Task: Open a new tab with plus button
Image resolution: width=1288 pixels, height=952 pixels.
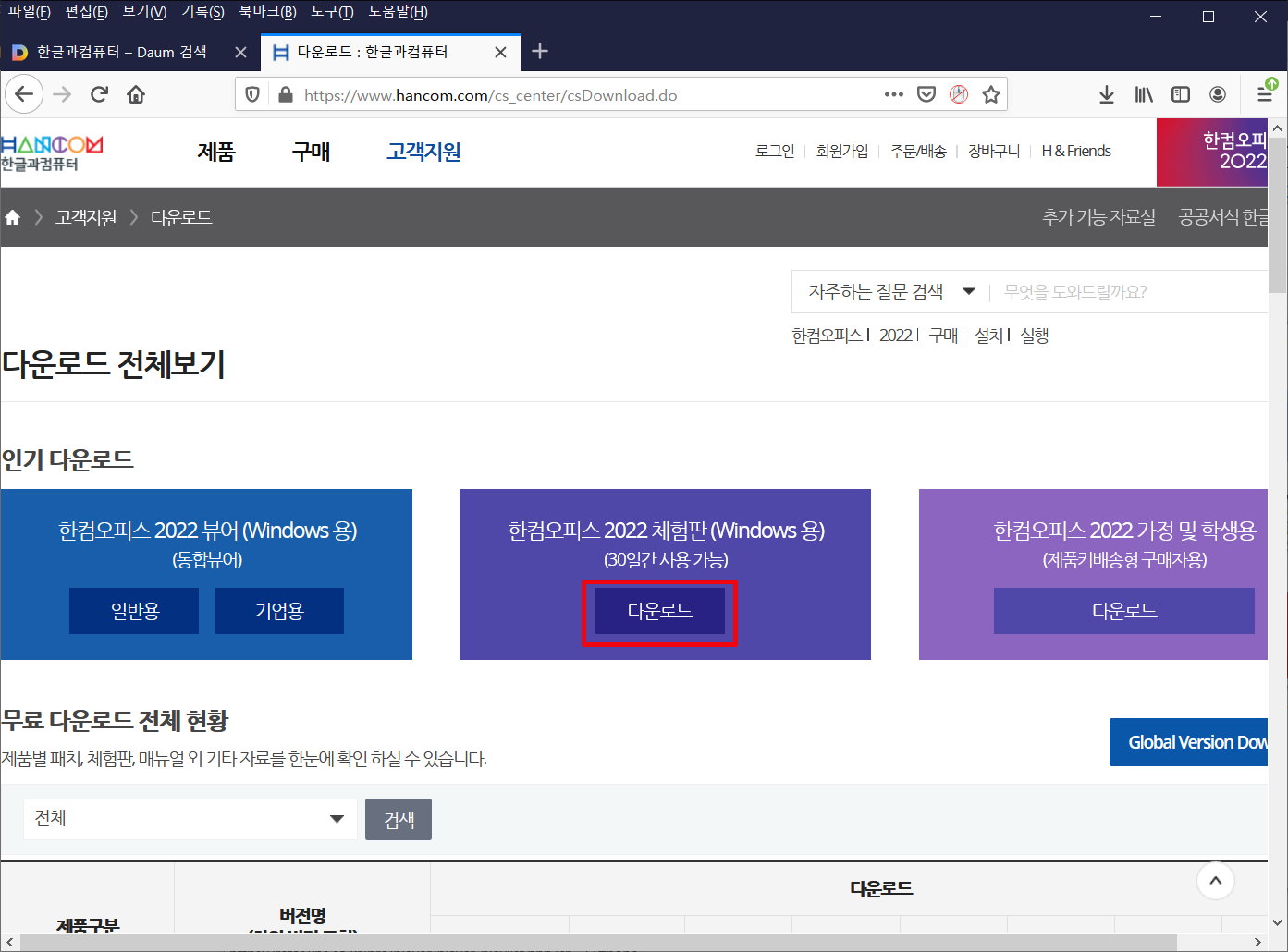Action: [x=541, y=52]
